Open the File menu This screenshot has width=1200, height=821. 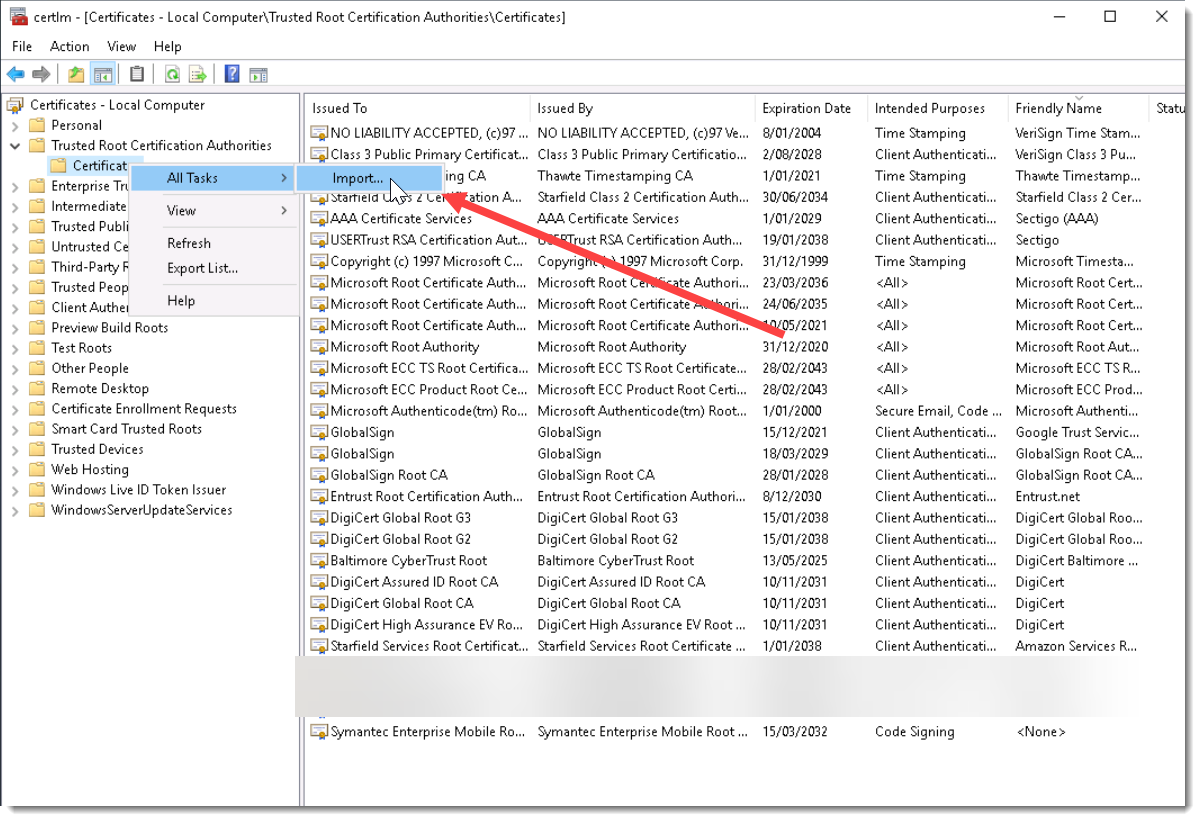coord(22,46)
